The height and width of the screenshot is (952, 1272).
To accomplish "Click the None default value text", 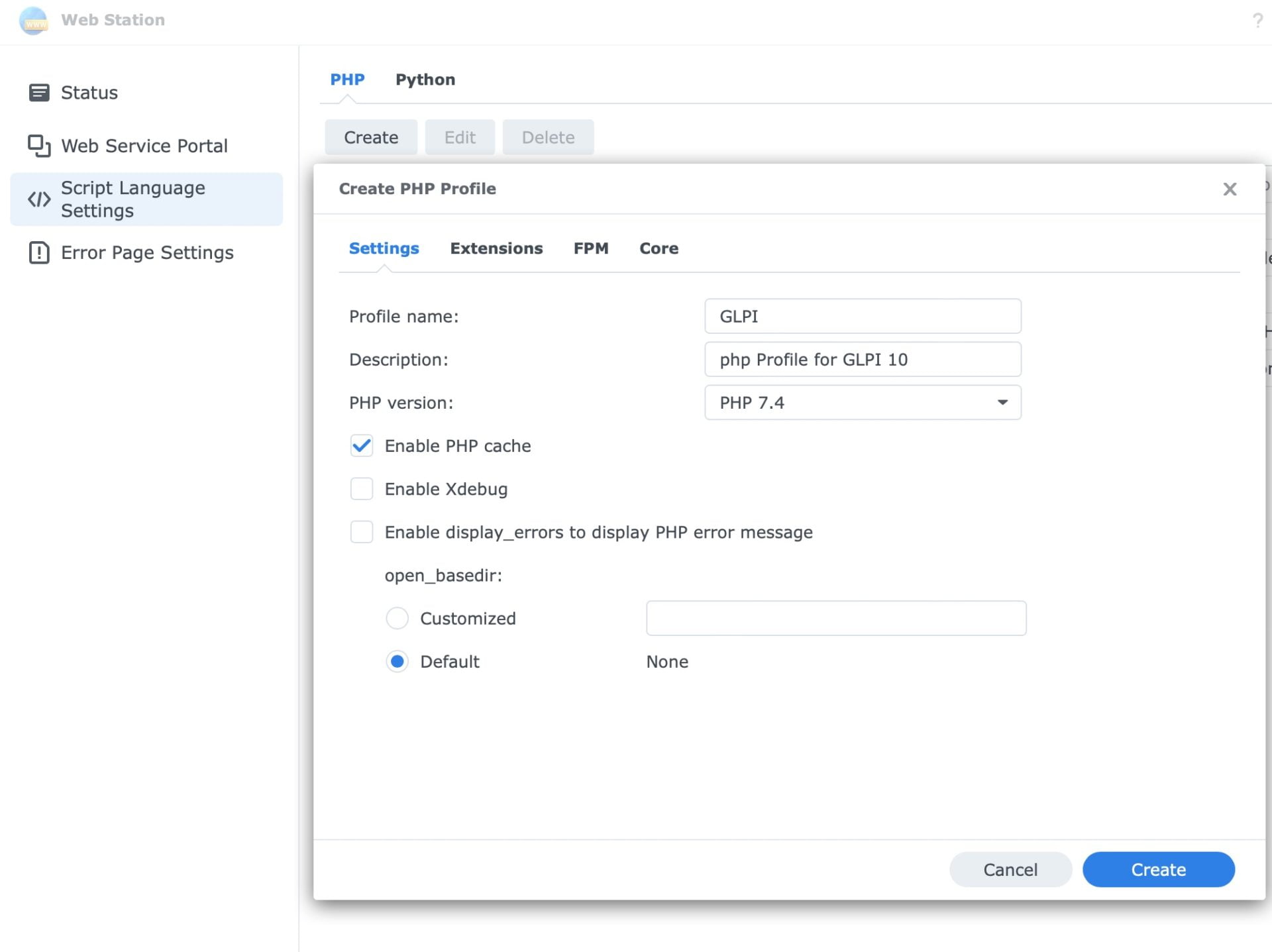I will [x=667, y=661].
